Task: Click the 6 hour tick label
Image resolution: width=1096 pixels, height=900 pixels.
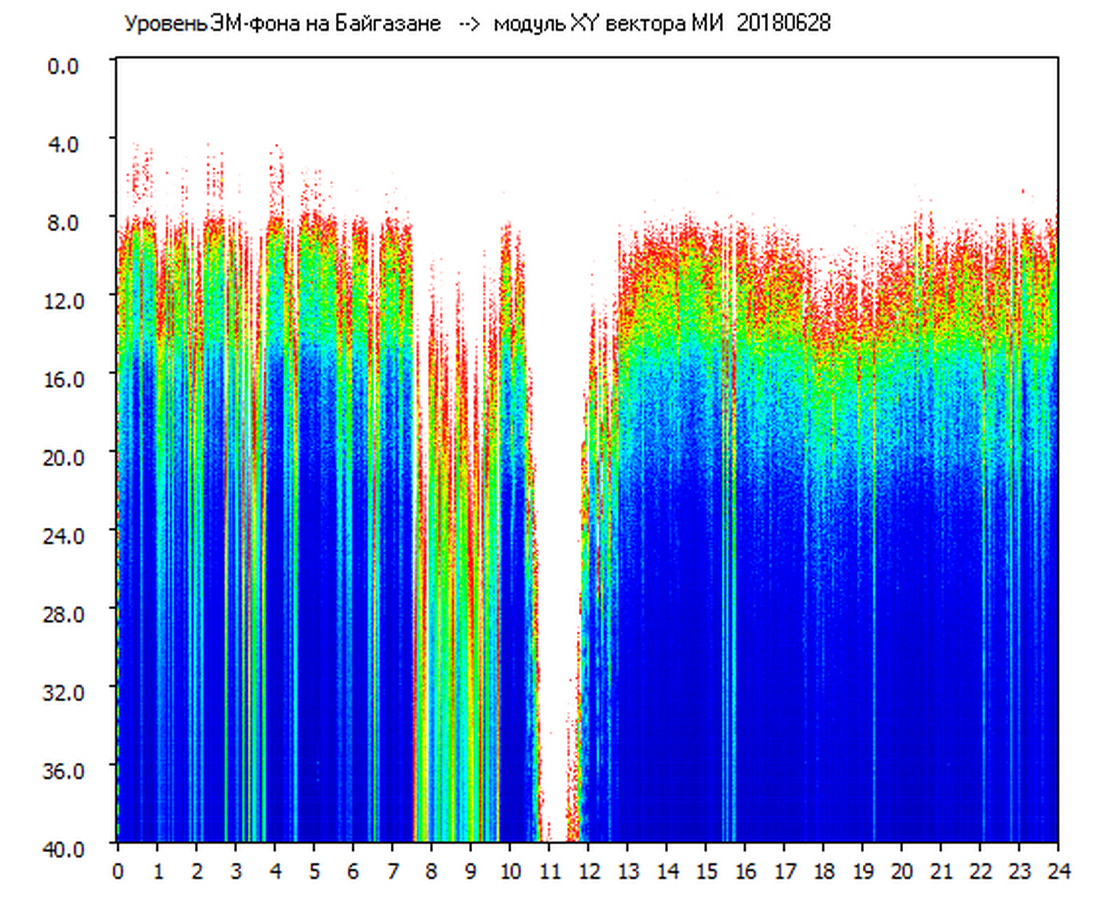Action: click(353, 871)
